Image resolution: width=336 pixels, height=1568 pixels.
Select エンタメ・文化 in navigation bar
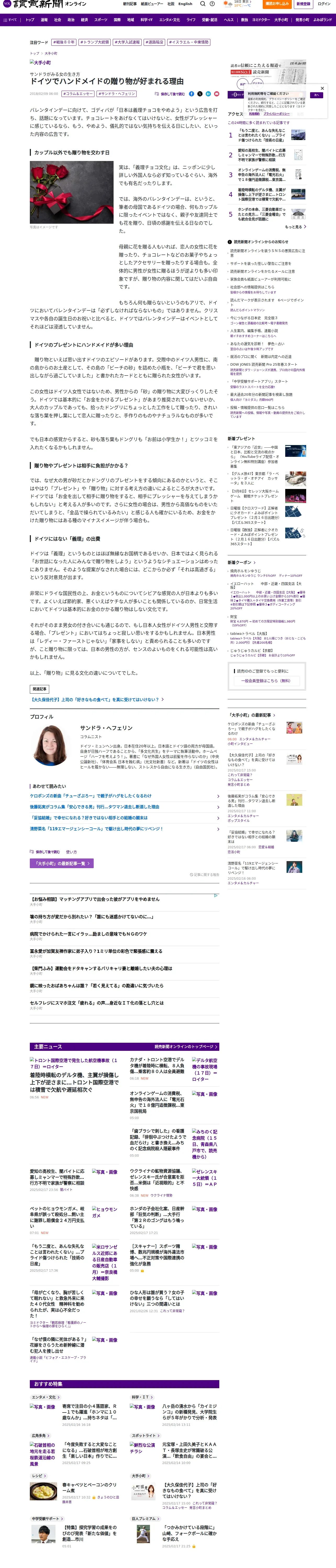tap(170, 20)
